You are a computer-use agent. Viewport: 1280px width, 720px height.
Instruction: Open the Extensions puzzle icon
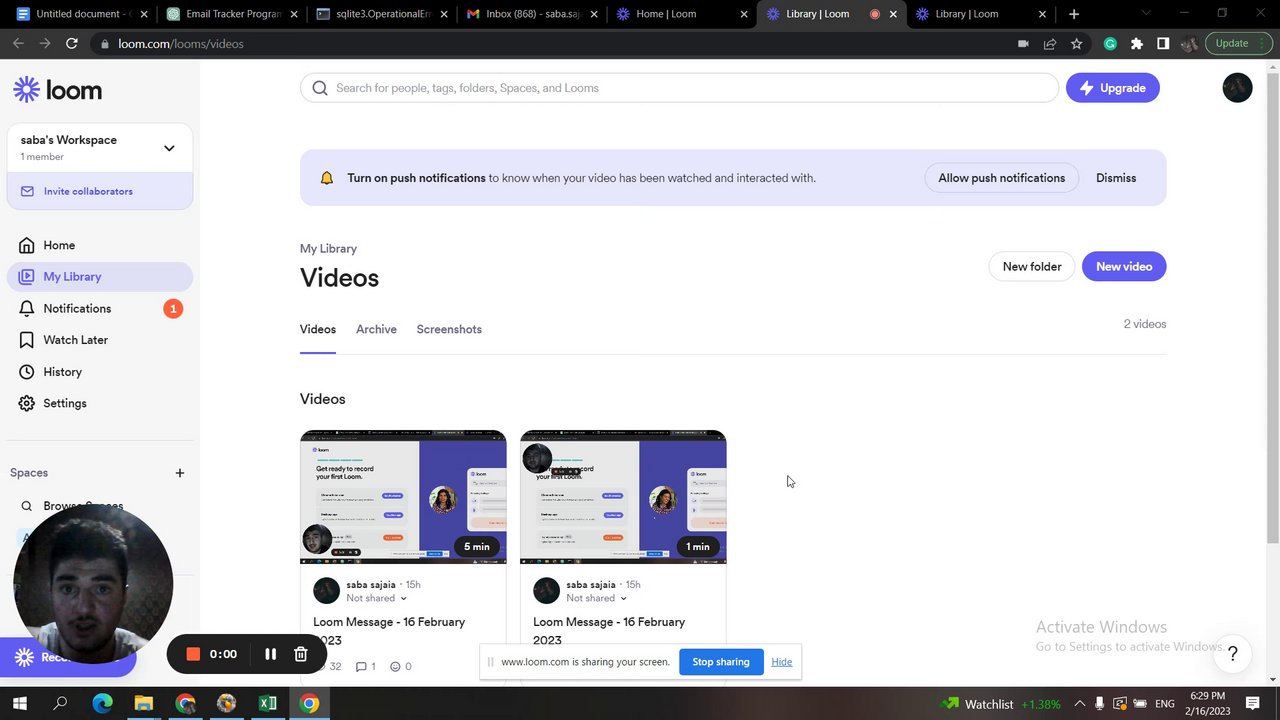pos(1136,44)
